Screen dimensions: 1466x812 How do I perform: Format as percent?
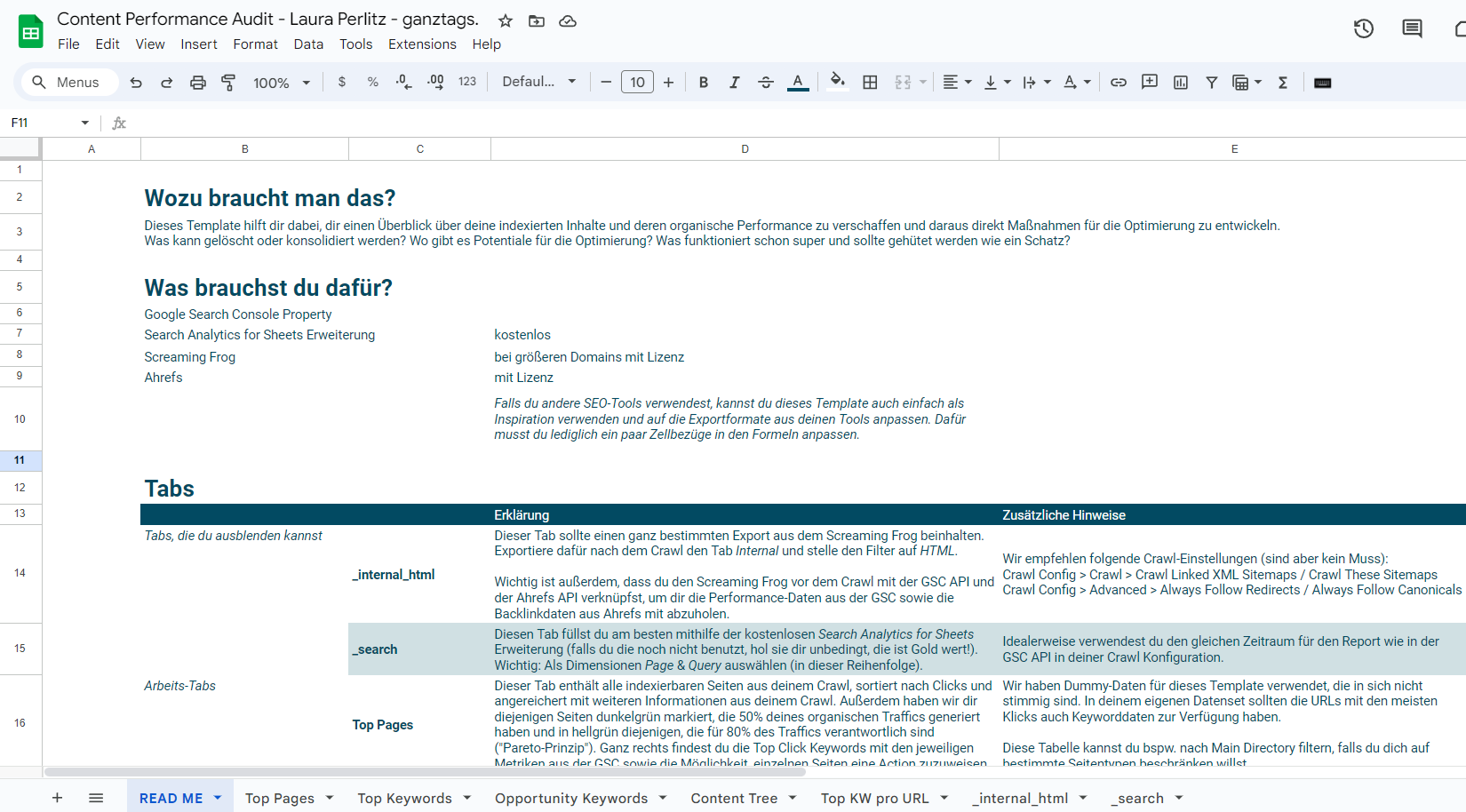point(373,82)
